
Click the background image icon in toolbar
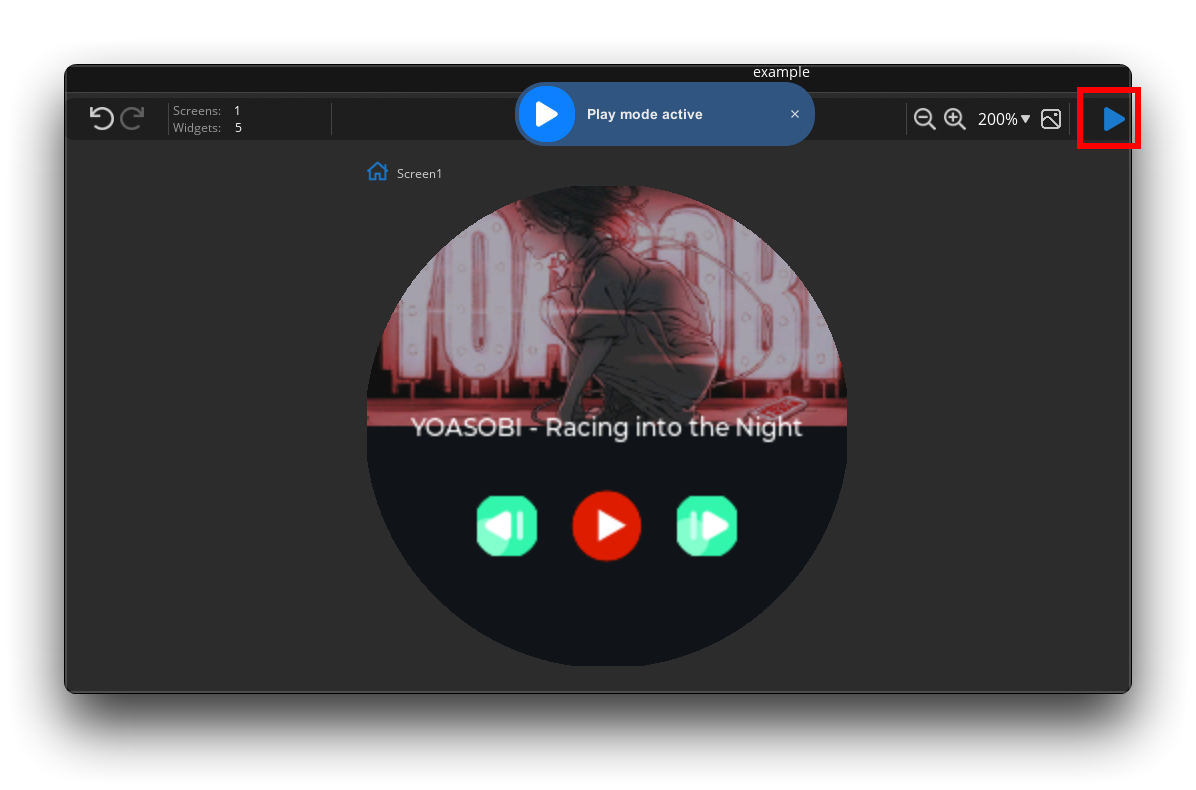pos(1051,119)
